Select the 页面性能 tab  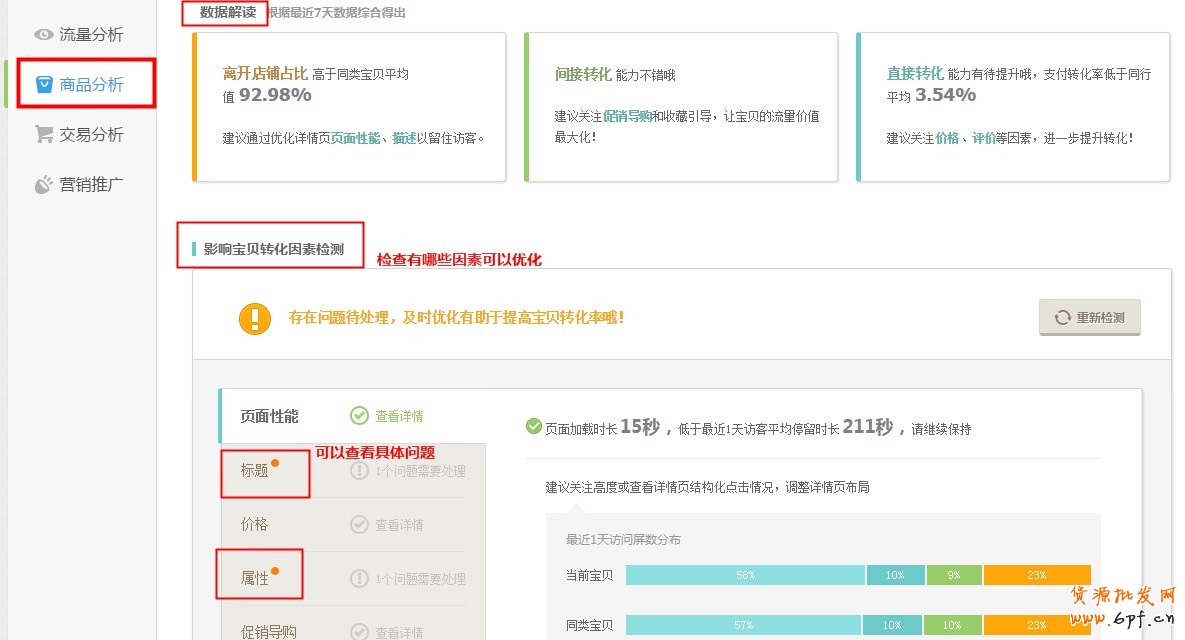(269, 416)
